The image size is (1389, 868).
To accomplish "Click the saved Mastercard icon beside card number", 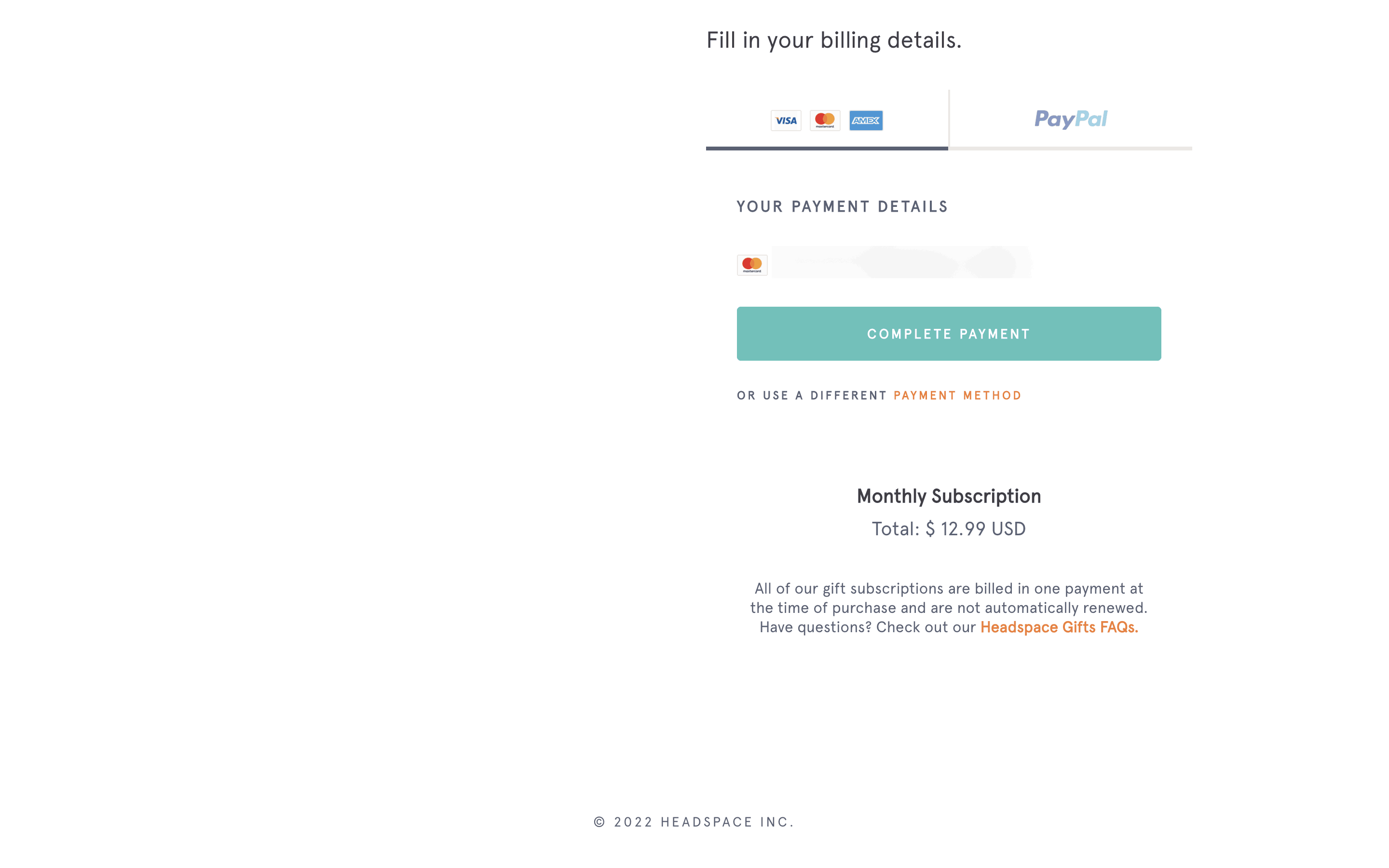I will pos(752,265).
